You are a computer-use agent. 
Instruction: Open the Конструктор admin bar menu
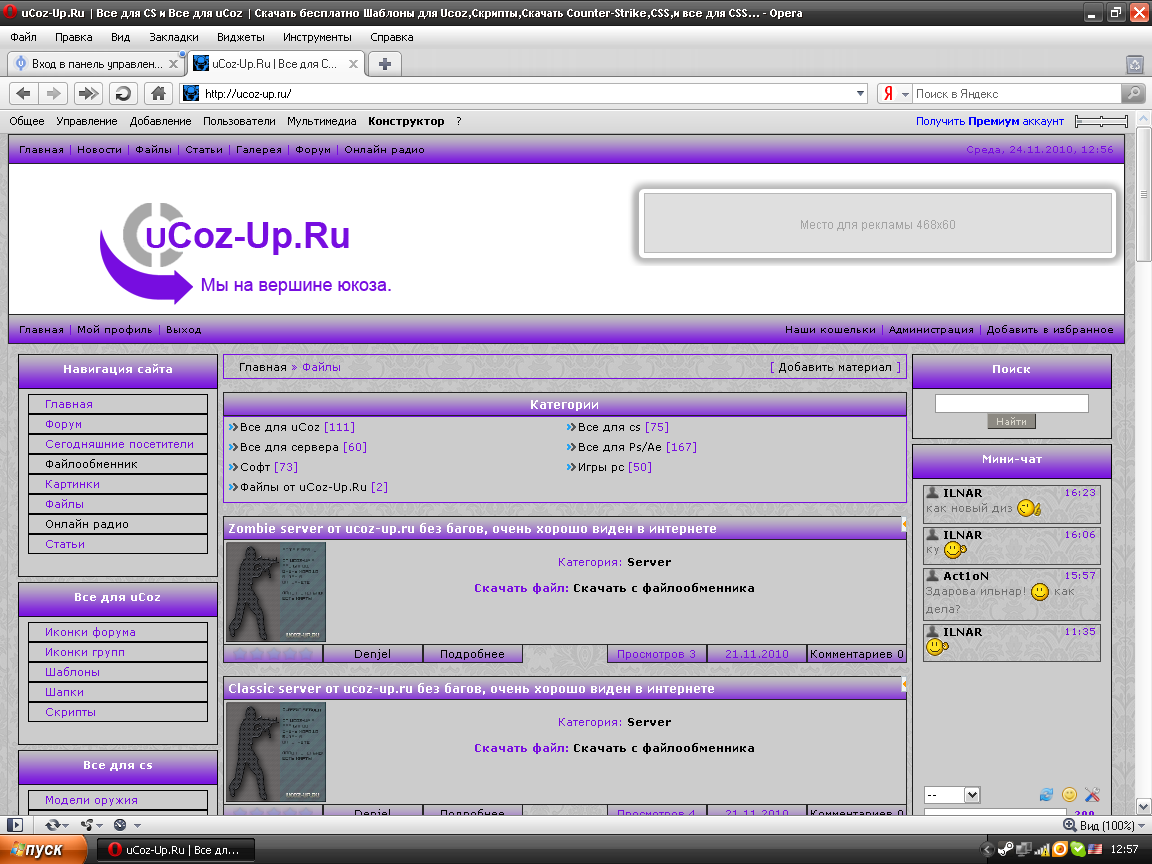pos(406,121)
